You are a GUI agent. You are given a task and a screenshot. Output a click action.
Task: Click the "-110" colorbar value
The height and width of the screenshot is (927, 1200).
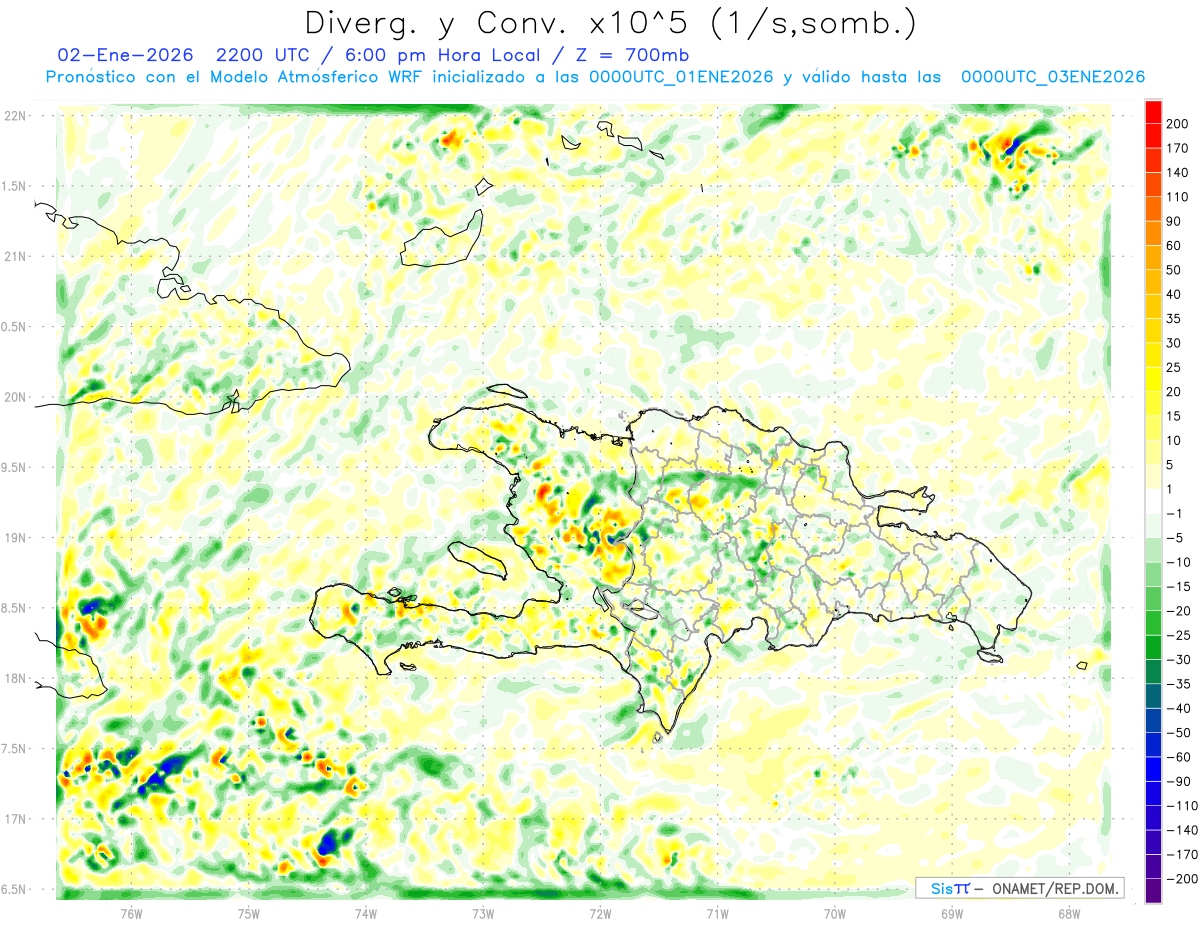click(x=1182, y=806)
